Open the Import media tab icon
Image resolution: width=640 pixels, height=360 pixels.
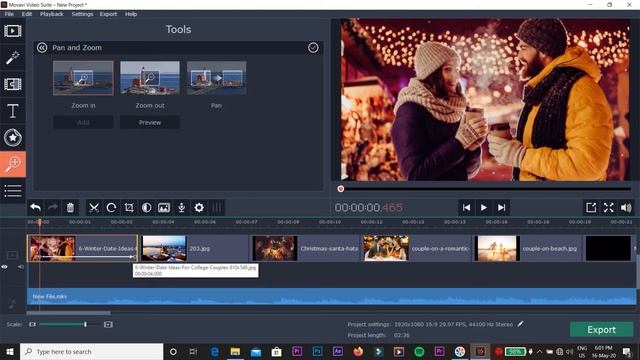(x=13, y=31)
